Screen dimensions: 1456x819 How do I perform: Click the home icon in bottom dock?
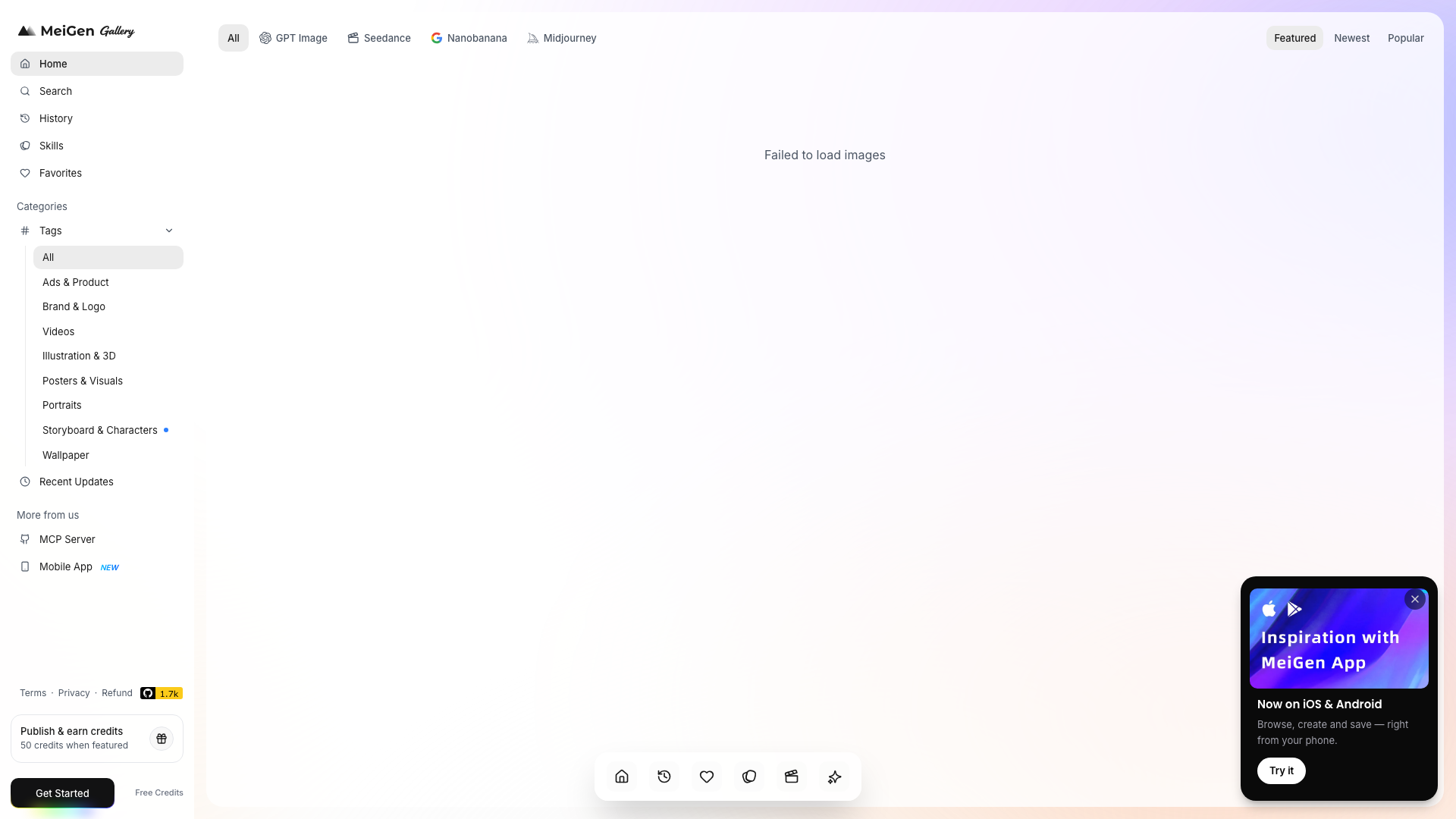tap(622, 777)
